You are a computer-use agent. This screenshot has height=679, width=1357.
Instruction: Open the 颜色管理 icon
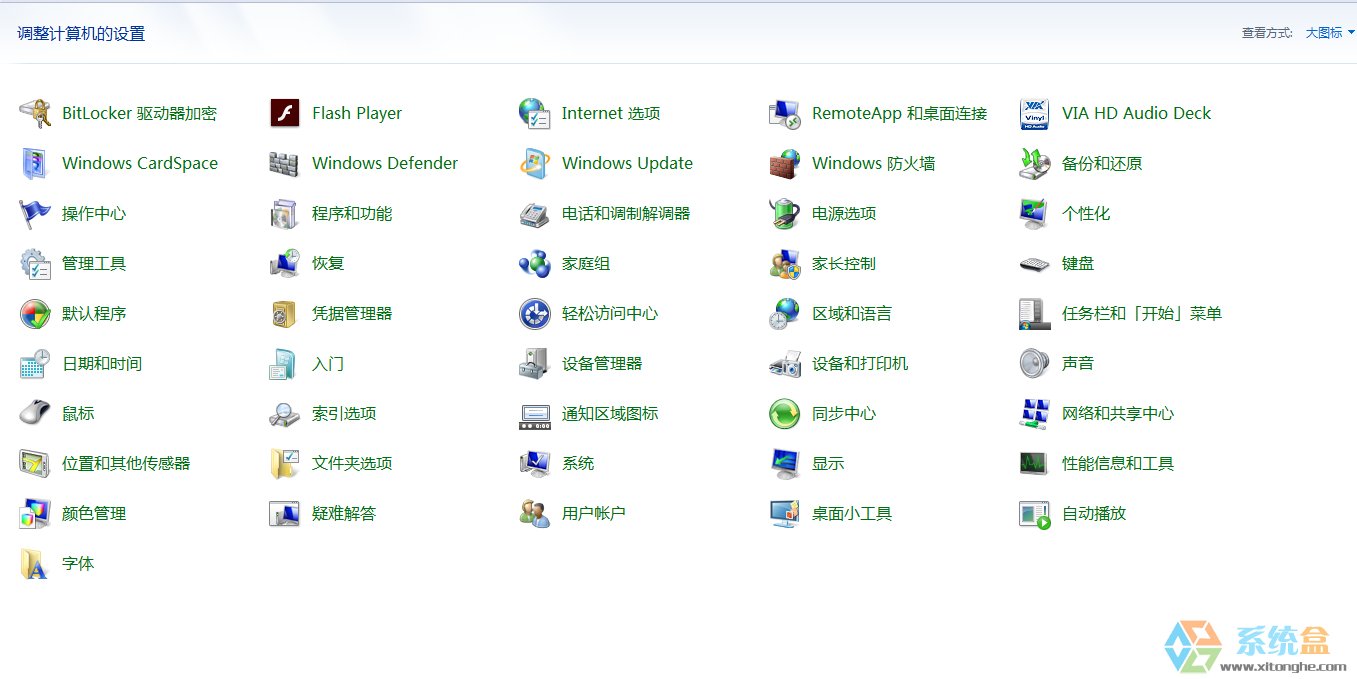tap(35, 514)
